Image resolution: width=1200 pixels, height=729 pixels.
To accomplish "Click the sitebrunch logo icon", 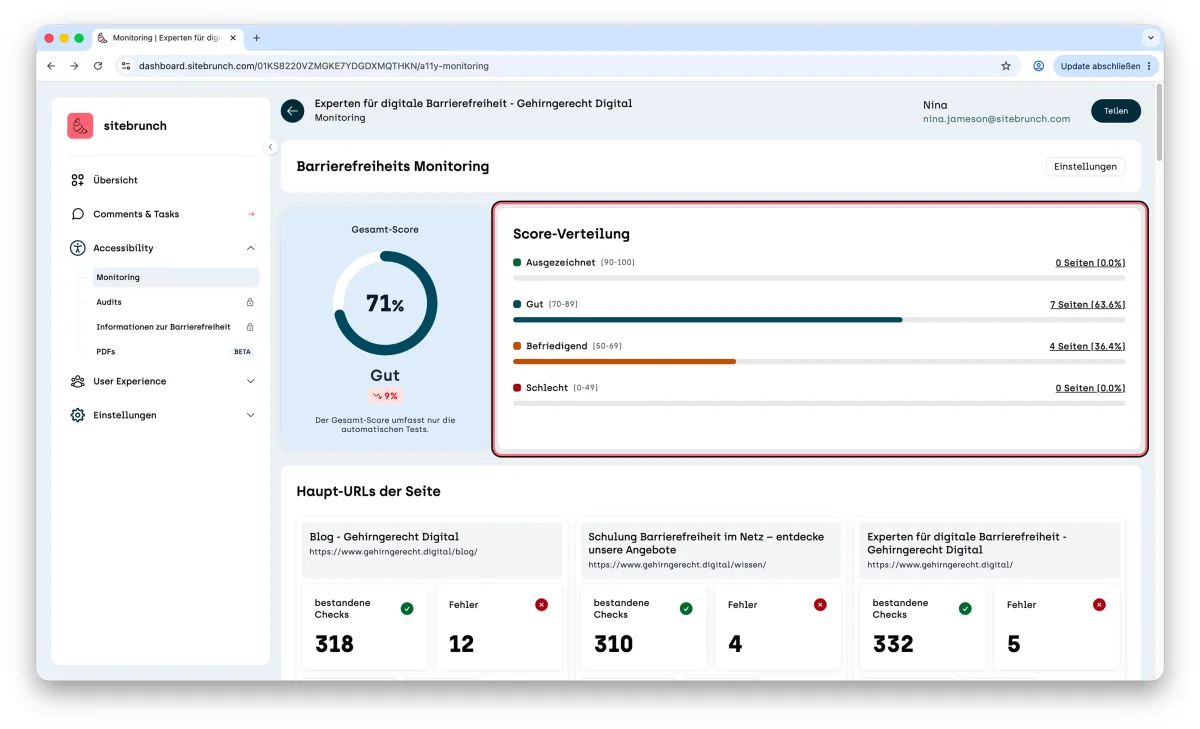I will click(x=80, y=126).
